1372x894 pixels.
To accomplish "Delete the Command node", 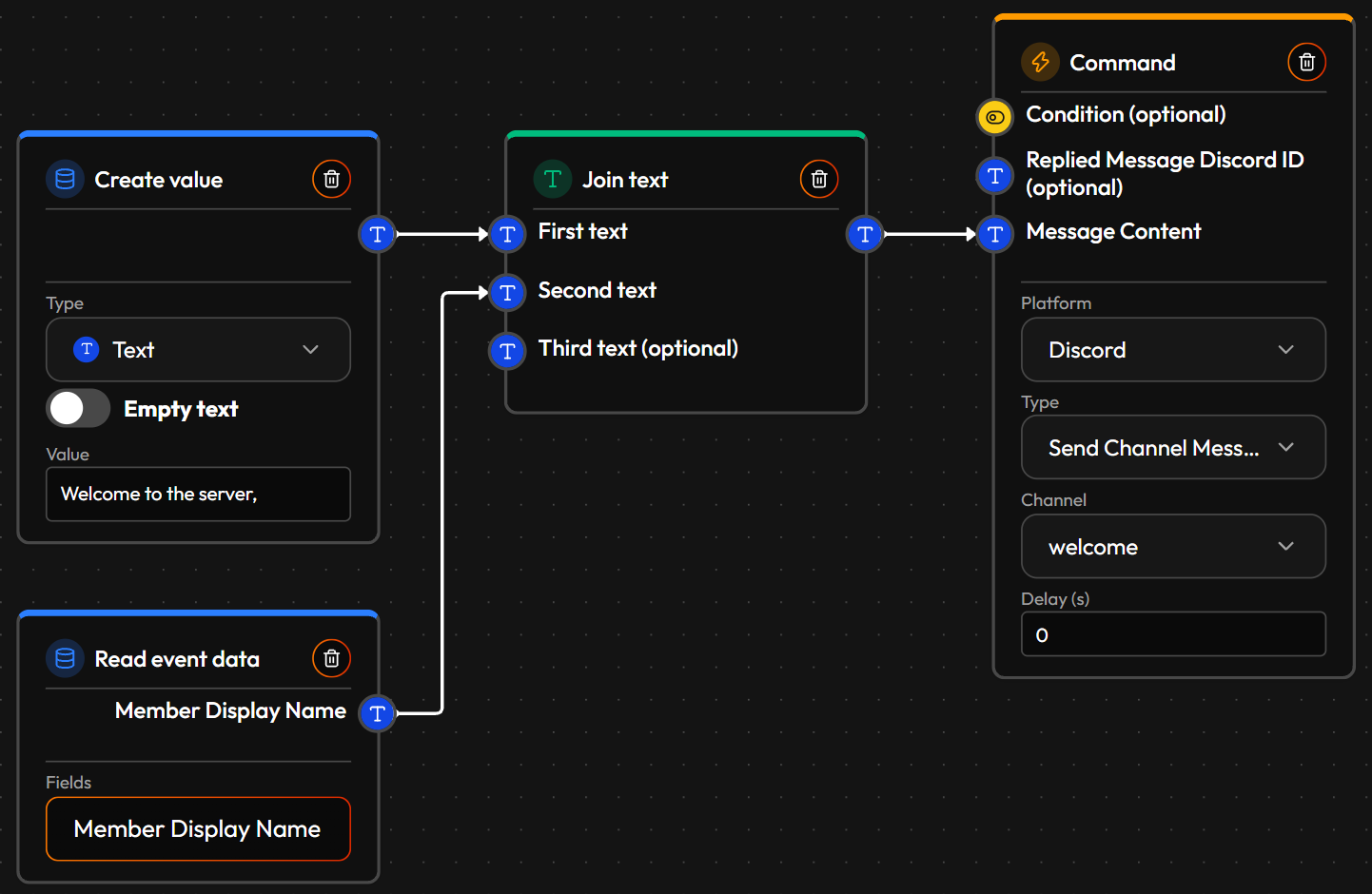I will (1306, 62).
